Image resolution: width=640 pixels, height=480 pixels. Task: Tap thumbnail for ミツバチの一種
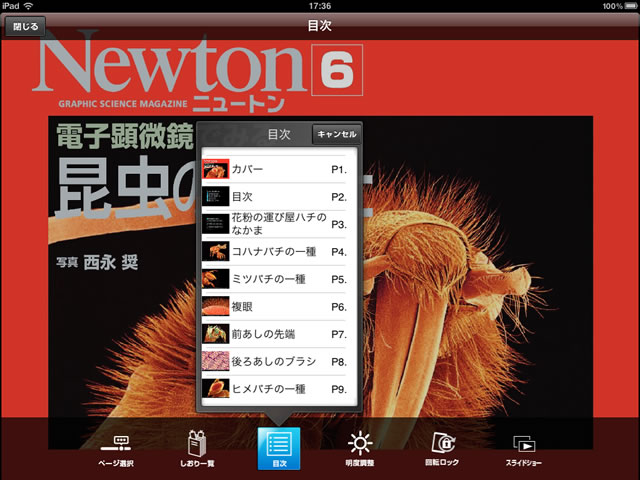coord(216,279)
